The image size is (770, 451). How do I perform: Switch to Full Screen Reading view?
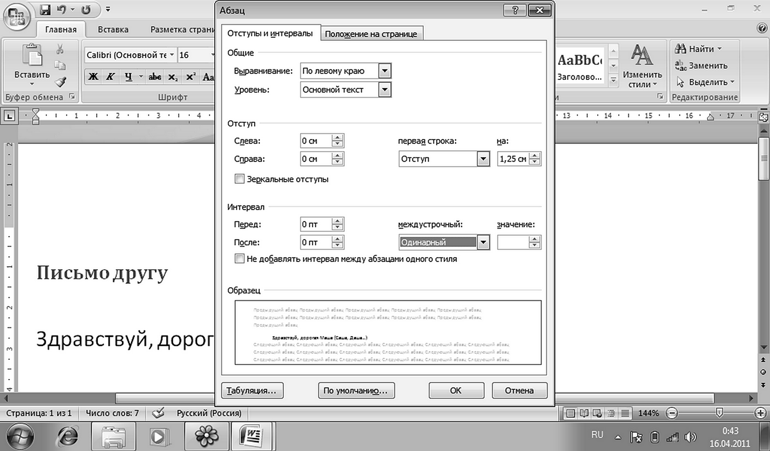(584, 413)
